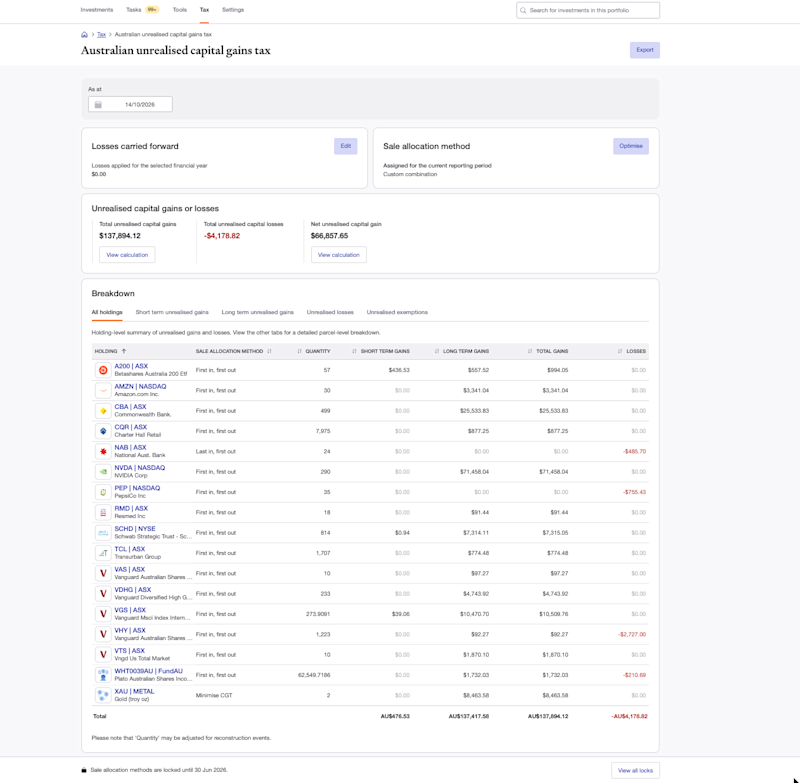Click the PEP PepsiCo logo
800x783 pixels.
[103, 492]
